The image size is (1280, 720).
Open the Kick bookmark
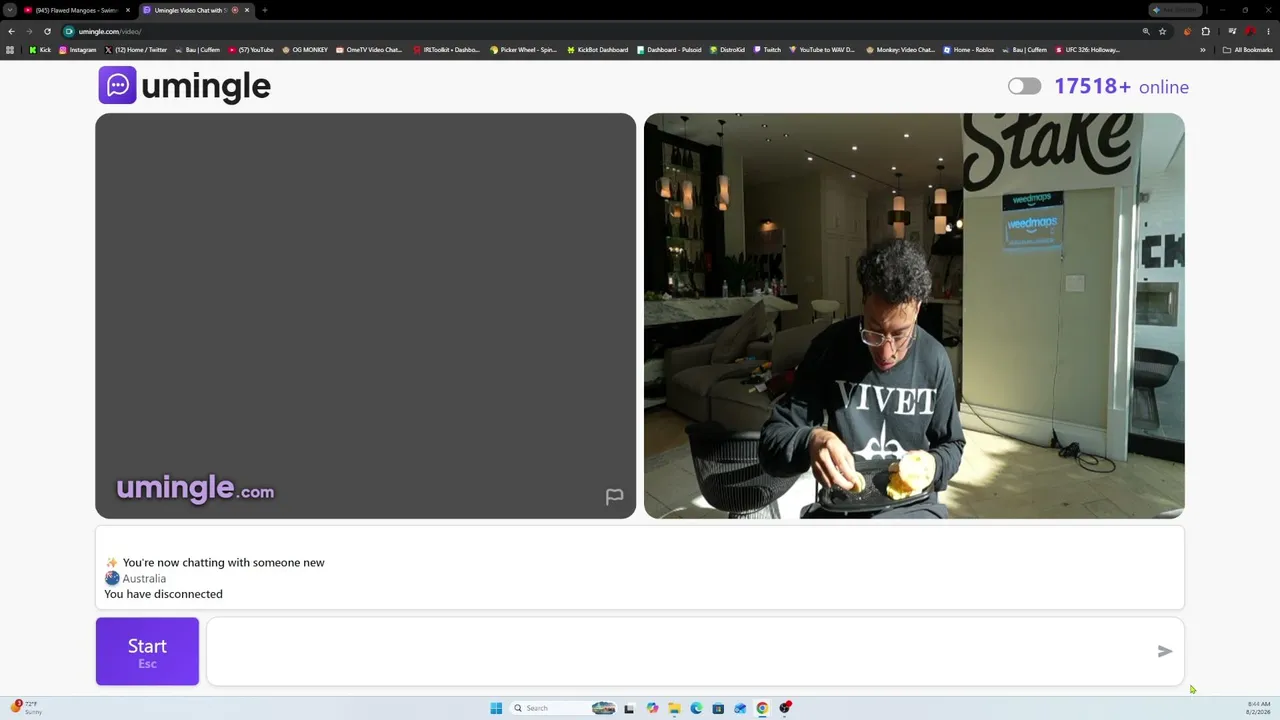tap(40, 50)
